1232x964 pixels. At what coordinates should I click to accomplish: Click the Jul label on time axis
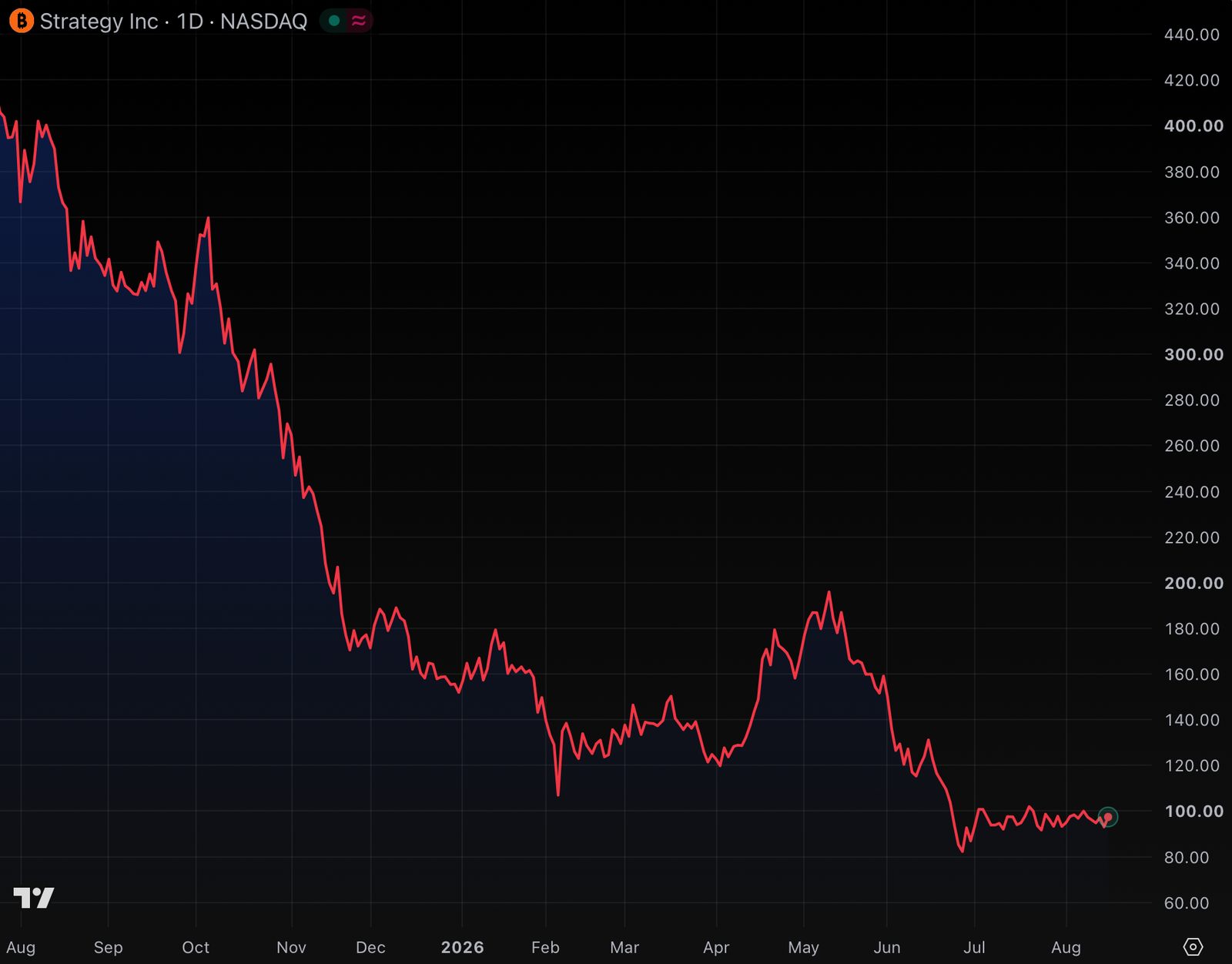coord(974,947)
